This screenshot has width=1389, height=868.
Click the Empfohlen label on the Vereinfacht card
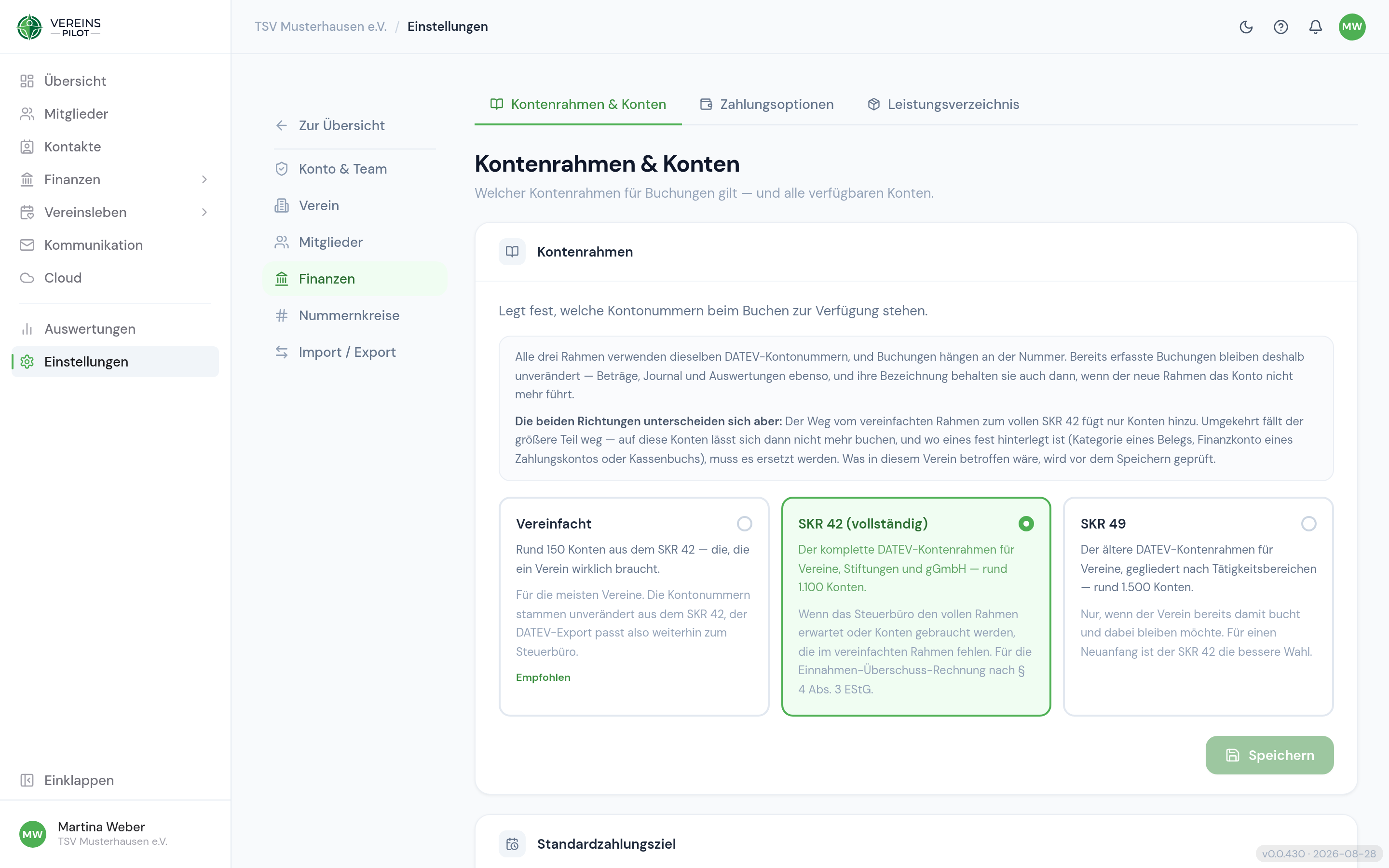coord(543,678)
